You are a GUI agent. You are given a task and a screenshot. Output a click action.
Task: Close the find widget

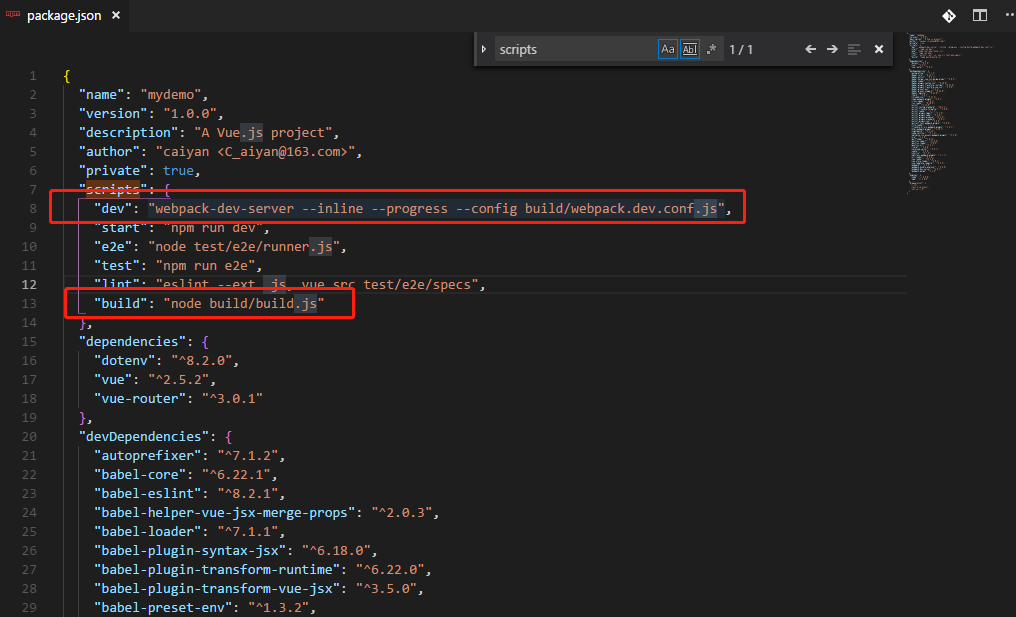click(x=879, y=49)
